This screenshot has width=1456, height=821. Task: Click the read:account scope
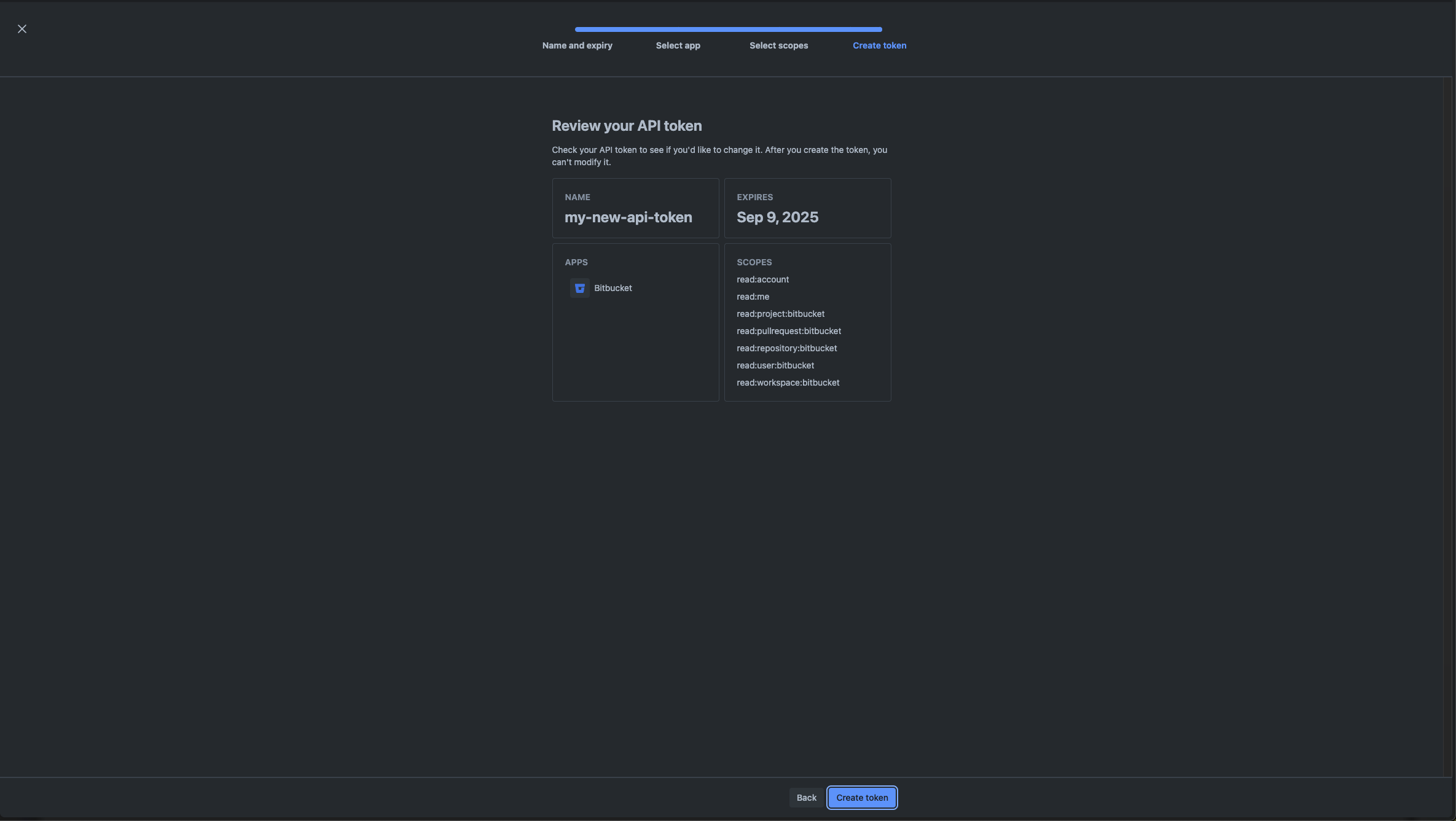point(762,279)
